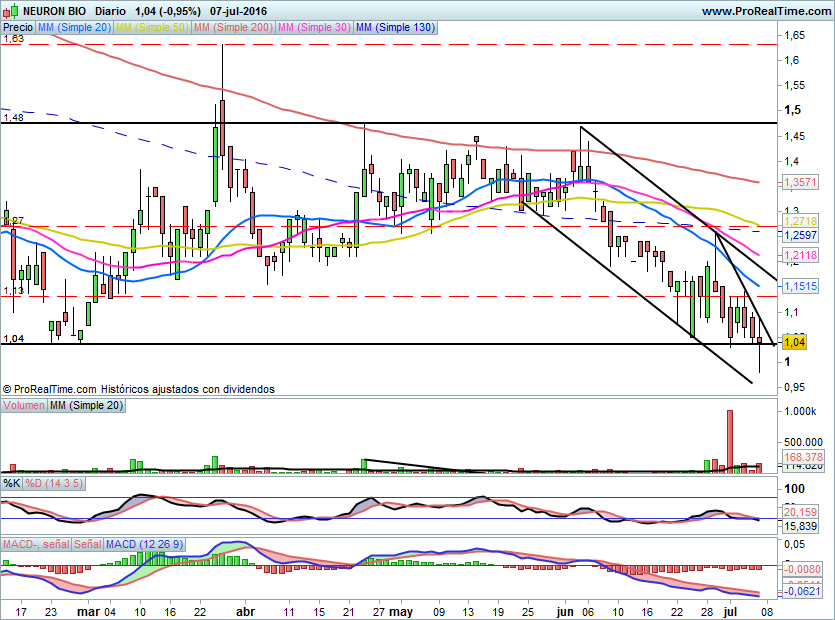Click the Volumen panel label
This screenshot has height=620, width=835.
[24, 405]
